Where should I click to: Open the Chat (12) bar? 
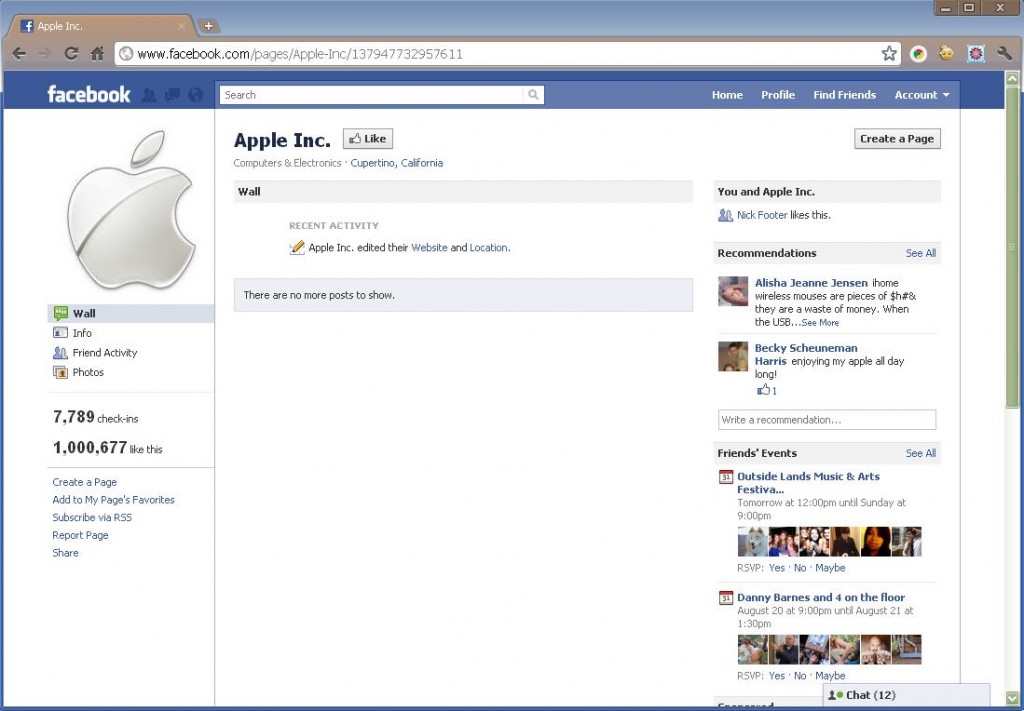pos(906,695)
